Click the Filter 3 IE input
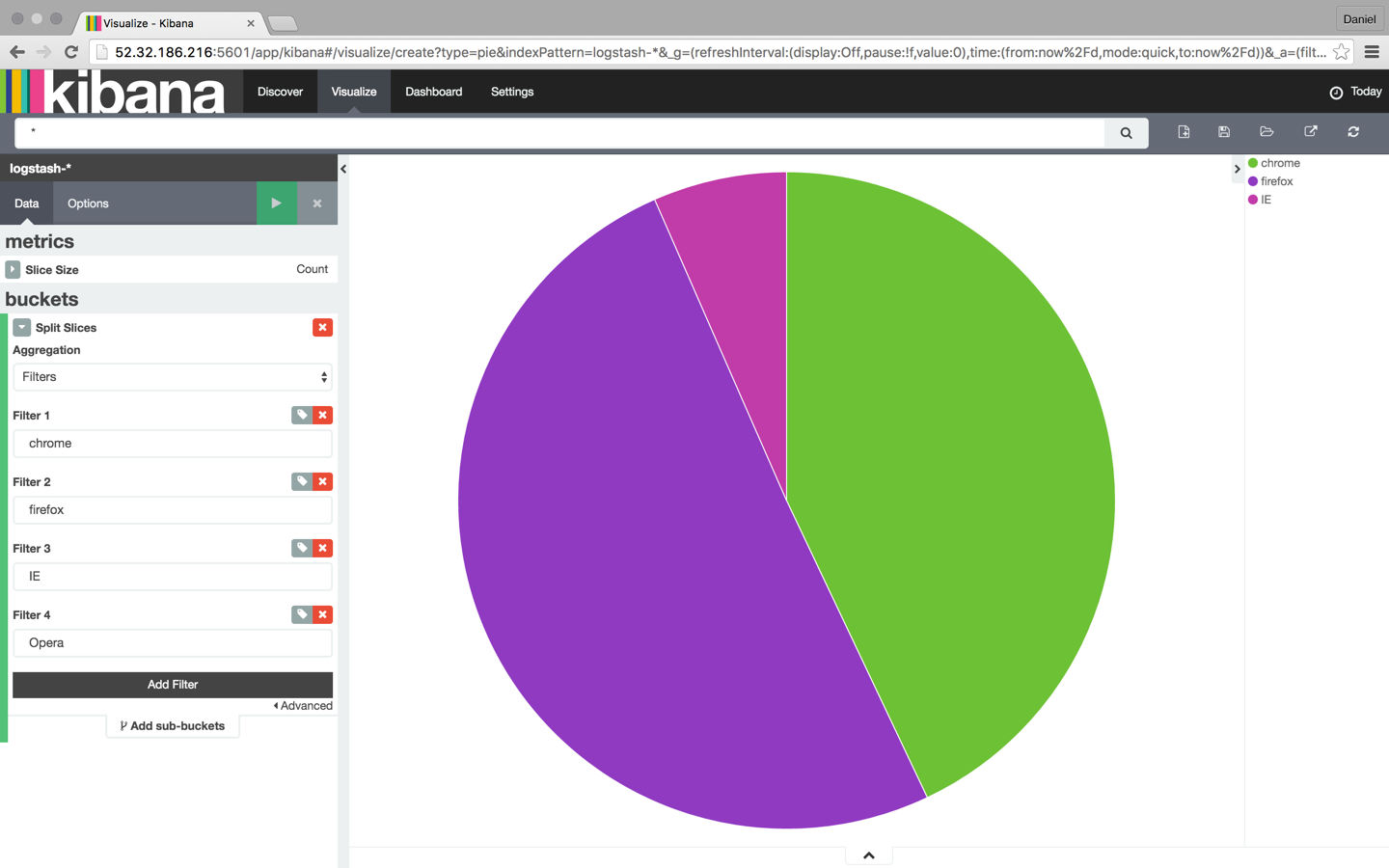The height and width of the screenshot is (868, 1389). coord(173,577)
